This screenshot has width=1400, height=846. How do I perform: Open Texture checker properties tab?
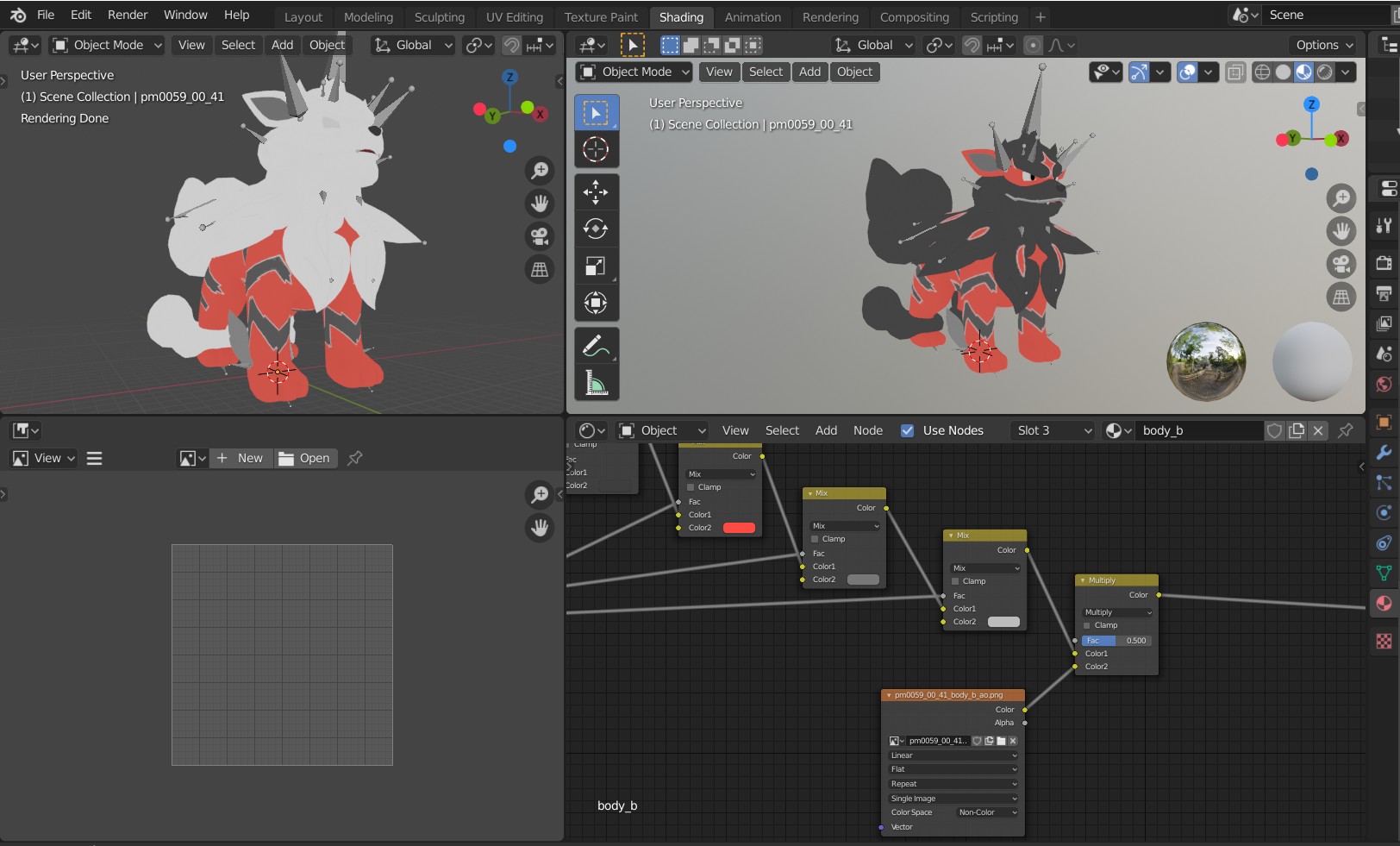pyautogui.click(x=1384, y=641)
